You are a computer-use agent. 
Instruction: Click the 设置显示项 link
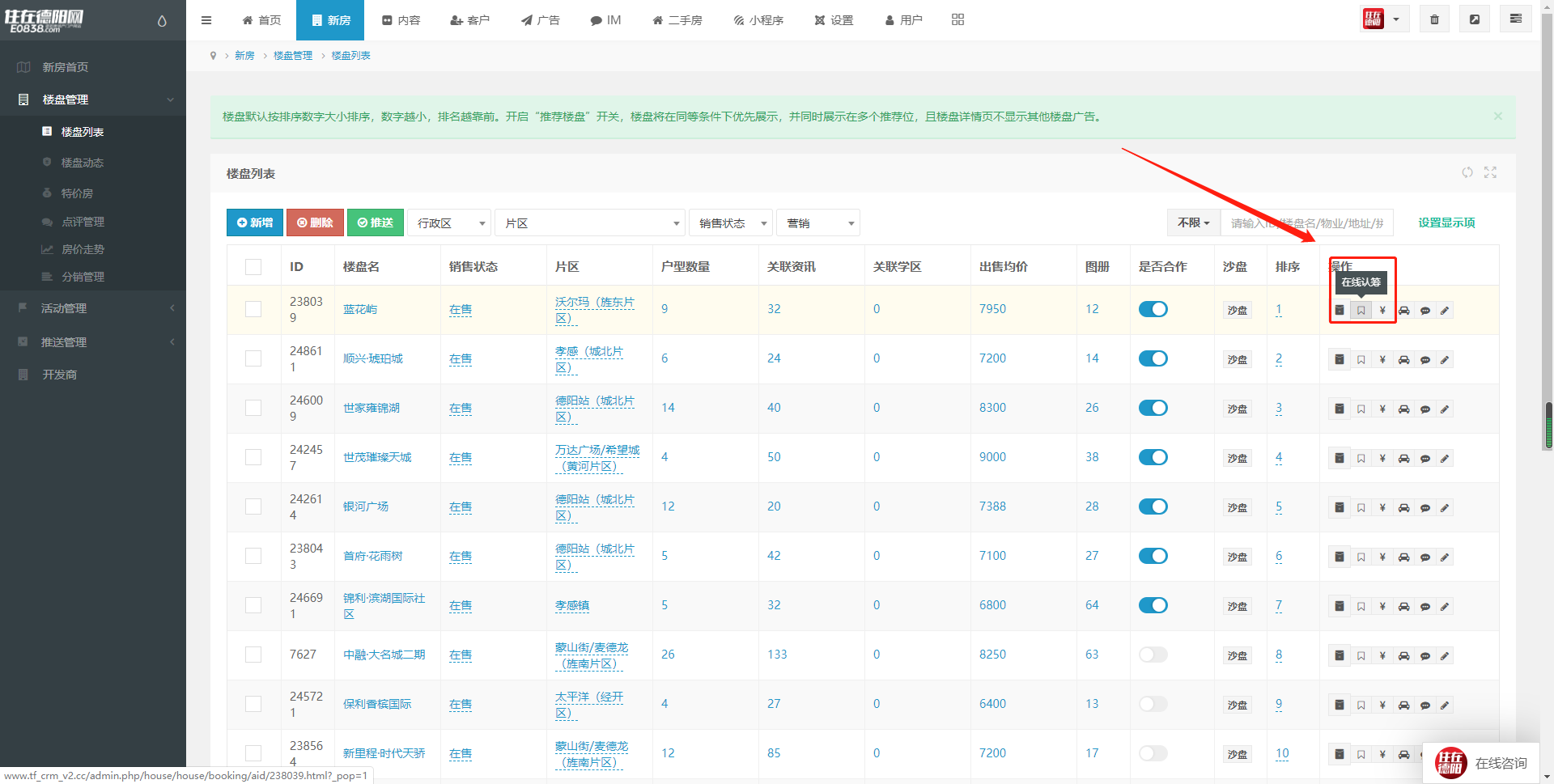[x=1446, y=222]
